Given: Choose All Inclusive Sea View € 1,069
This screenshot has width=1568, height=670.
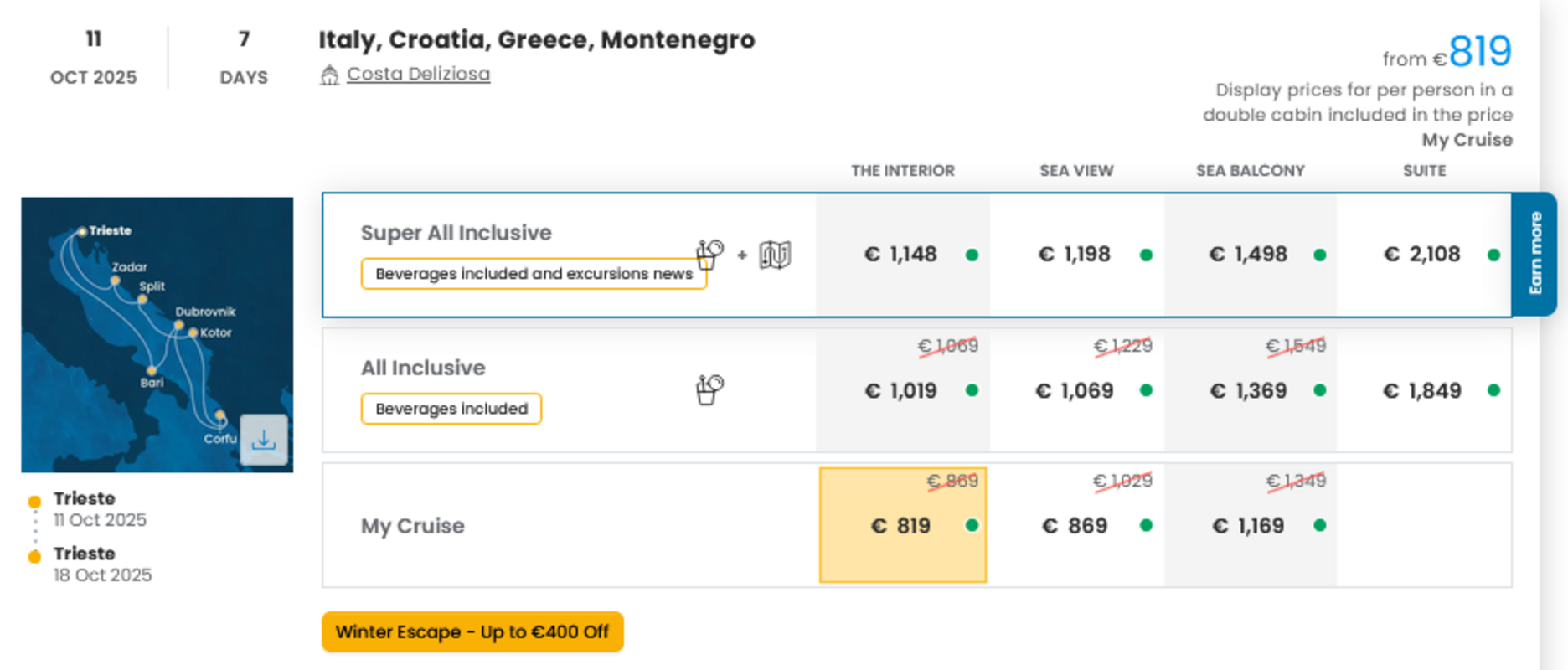Looking at the screenshot, I should pyautogui.click(x=1076, y=390).
